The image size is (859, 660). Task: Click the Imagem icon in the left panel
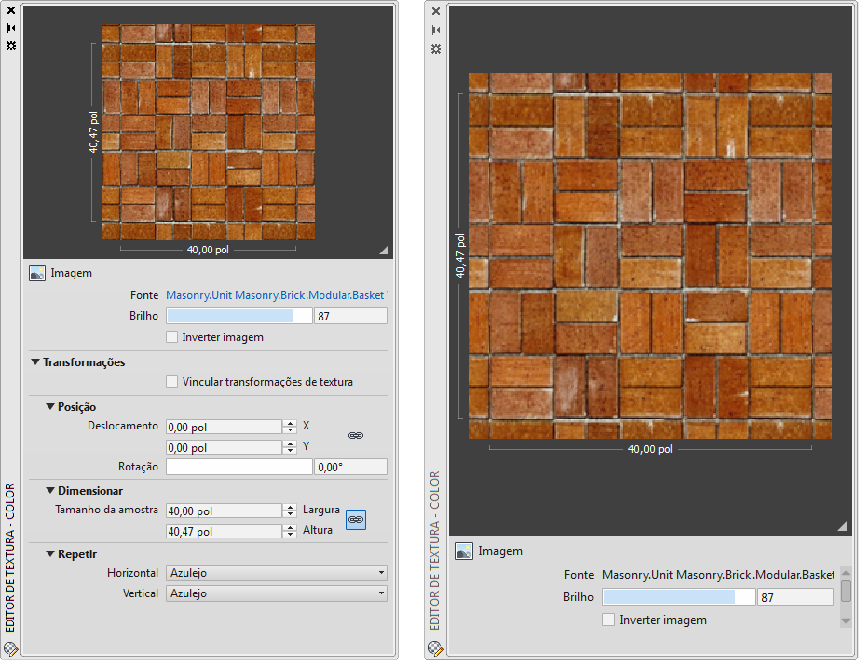(37, 273)
